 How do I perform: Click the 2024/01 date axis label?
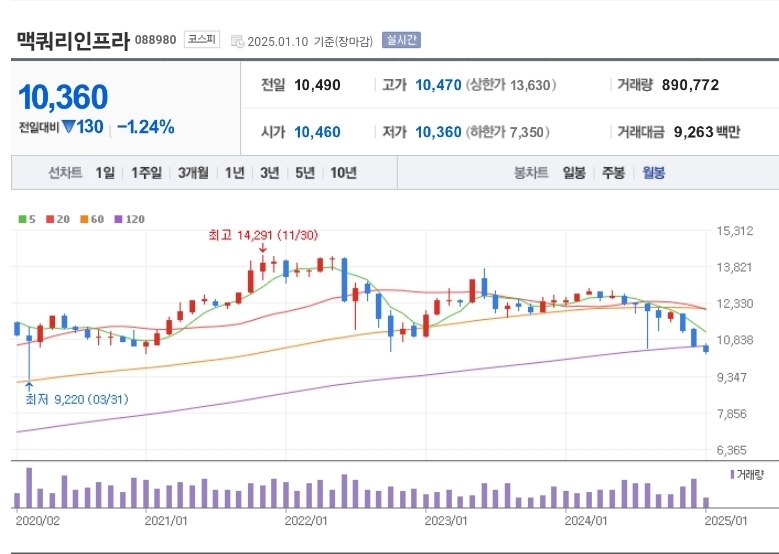[586, 521]
